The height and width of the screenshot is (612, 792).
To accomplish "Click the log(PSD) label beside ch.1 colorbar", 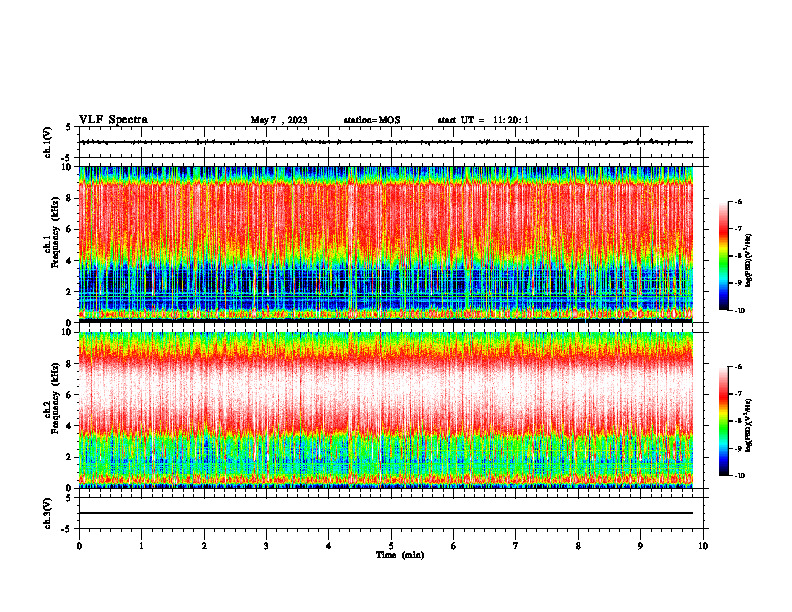I will [x=749, y=261].
